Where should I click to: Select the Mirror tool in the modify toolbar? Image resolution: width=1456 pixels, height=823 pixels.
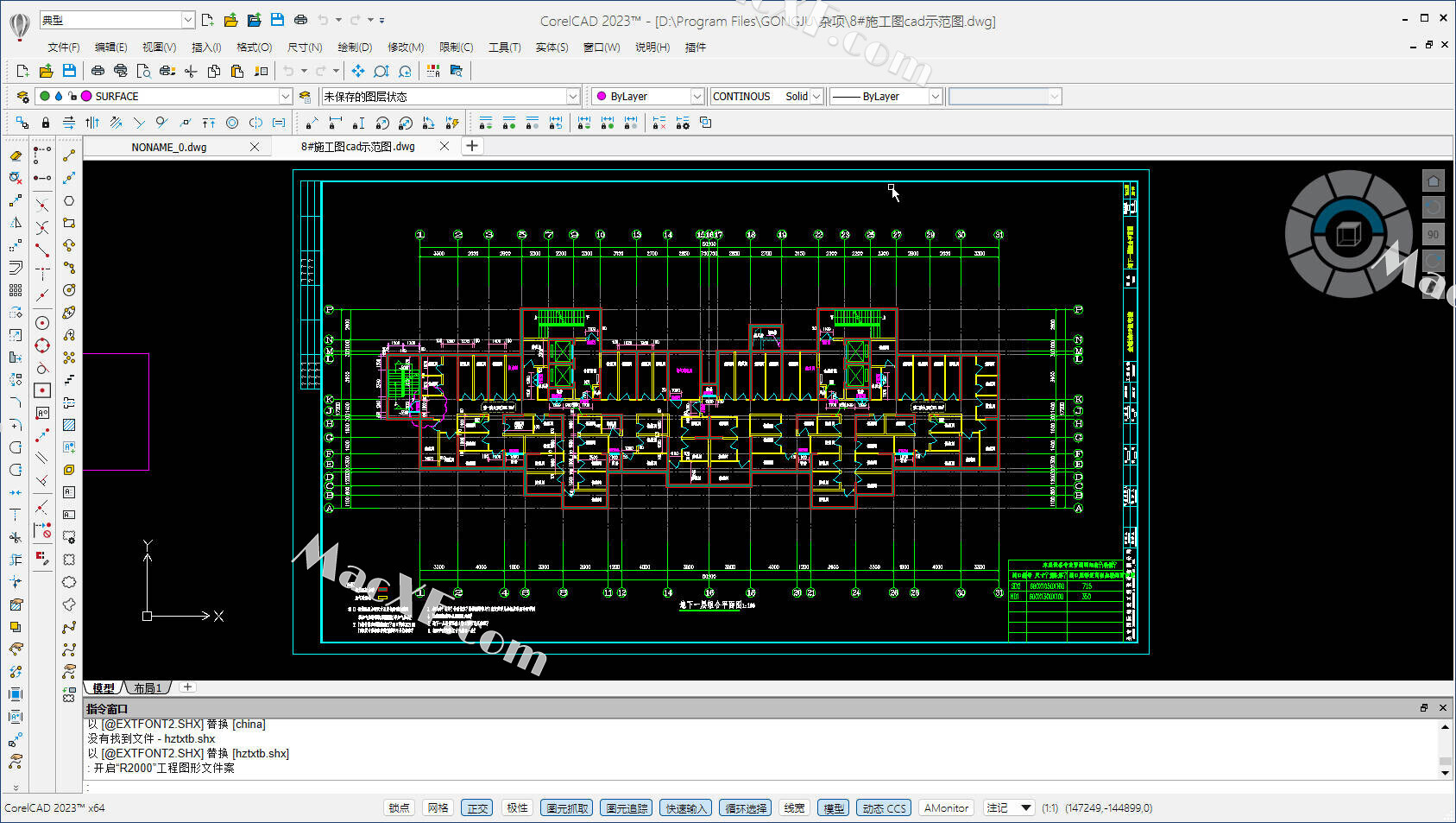point(16,223)
